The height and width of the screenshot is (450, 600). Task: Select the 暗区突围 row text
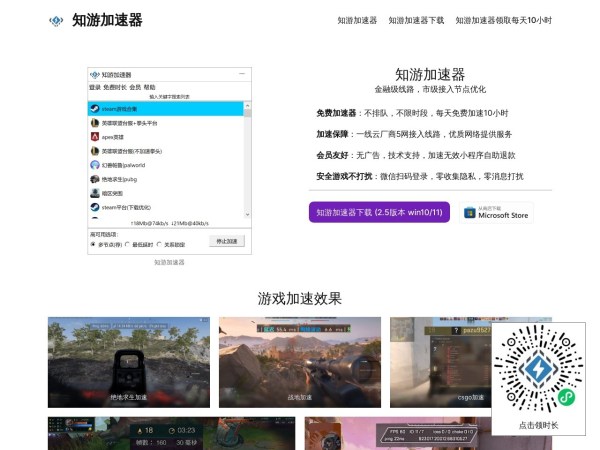pyautogui.click(x=112, y=193)
